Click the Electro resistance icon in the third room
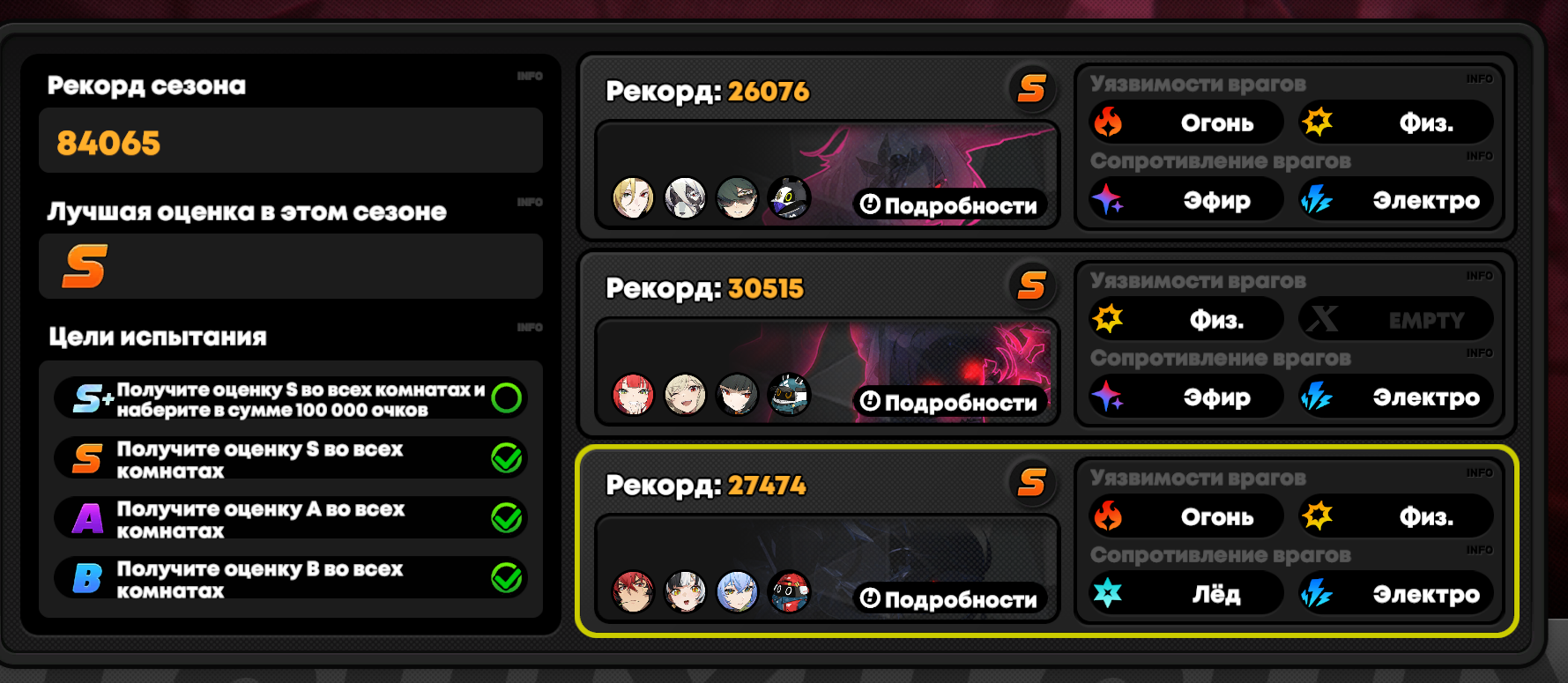Screen dimensions: 1568x683 pyautogui.click(x=1317, y=594)
